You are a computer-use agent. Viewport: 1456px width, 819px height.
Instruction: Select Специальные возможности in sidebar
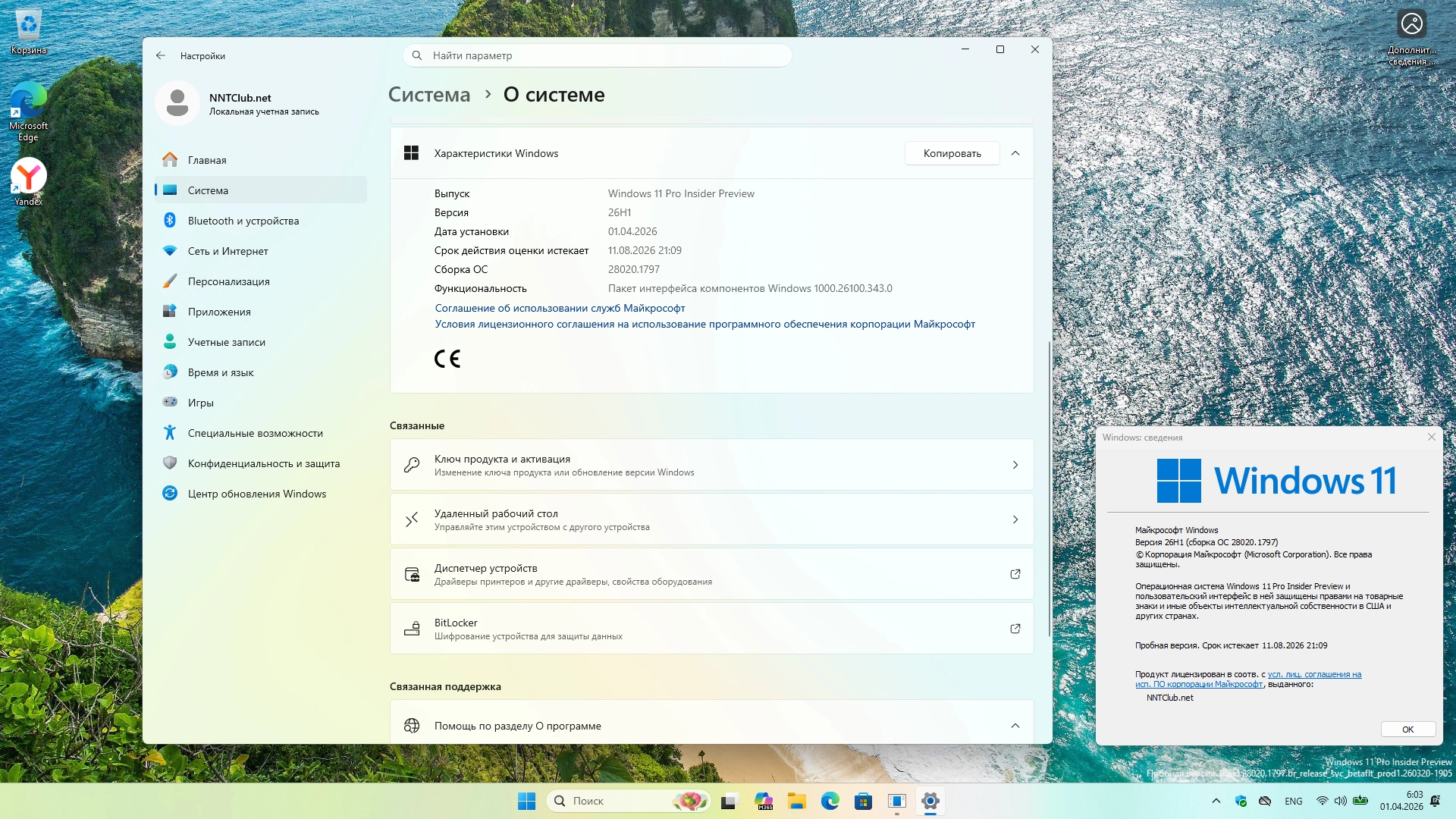tap(255, 433)
